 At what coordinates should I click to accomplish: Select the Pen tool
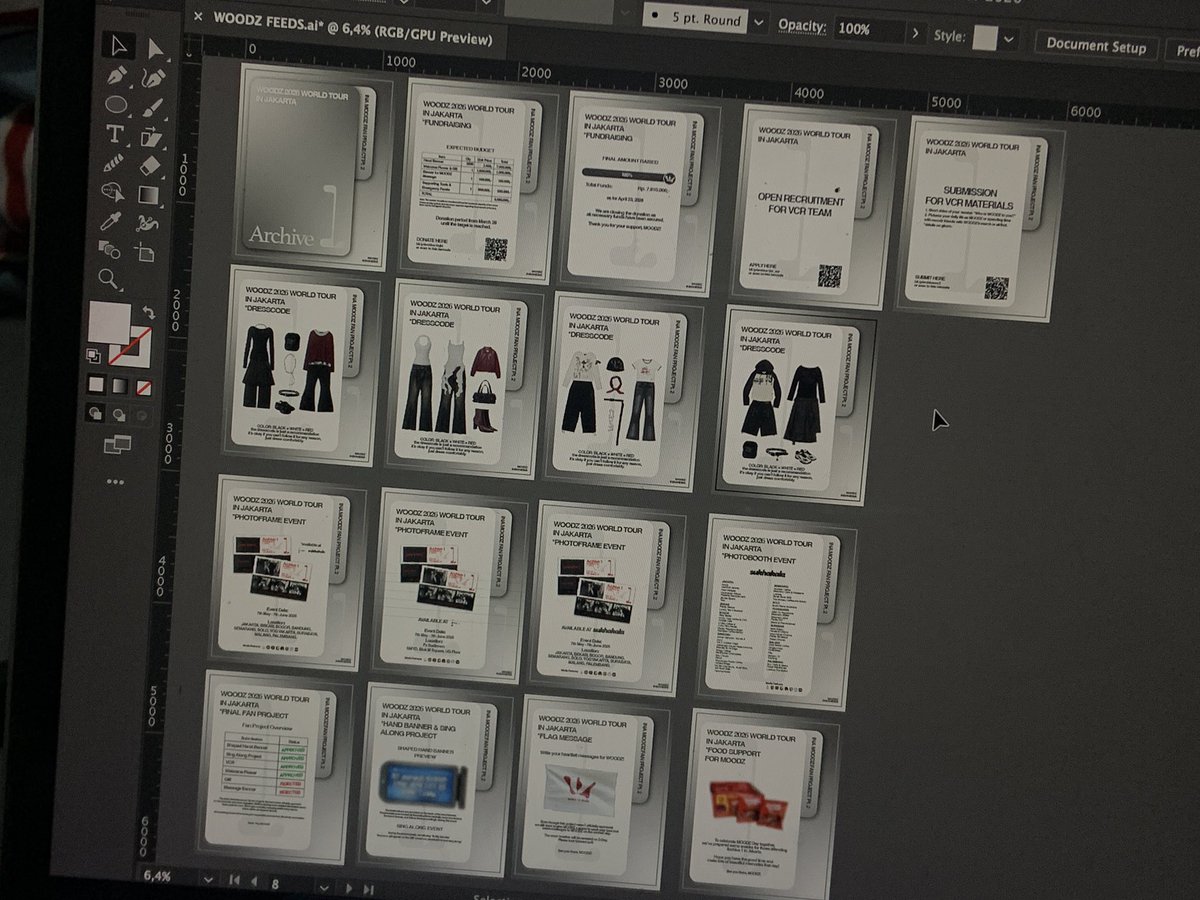tap(117, 75)
